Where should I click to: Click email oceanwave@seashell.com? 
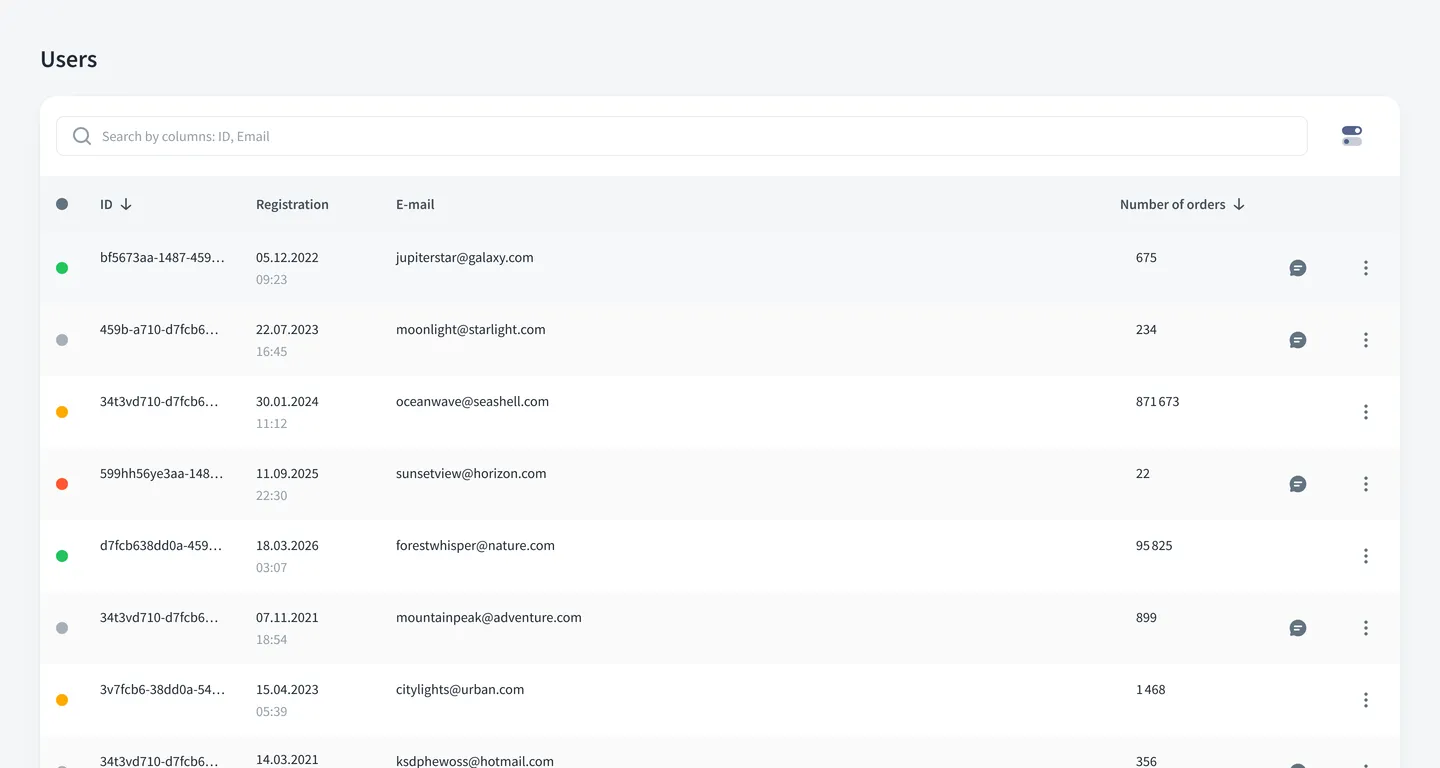click(x=472, y=401)
